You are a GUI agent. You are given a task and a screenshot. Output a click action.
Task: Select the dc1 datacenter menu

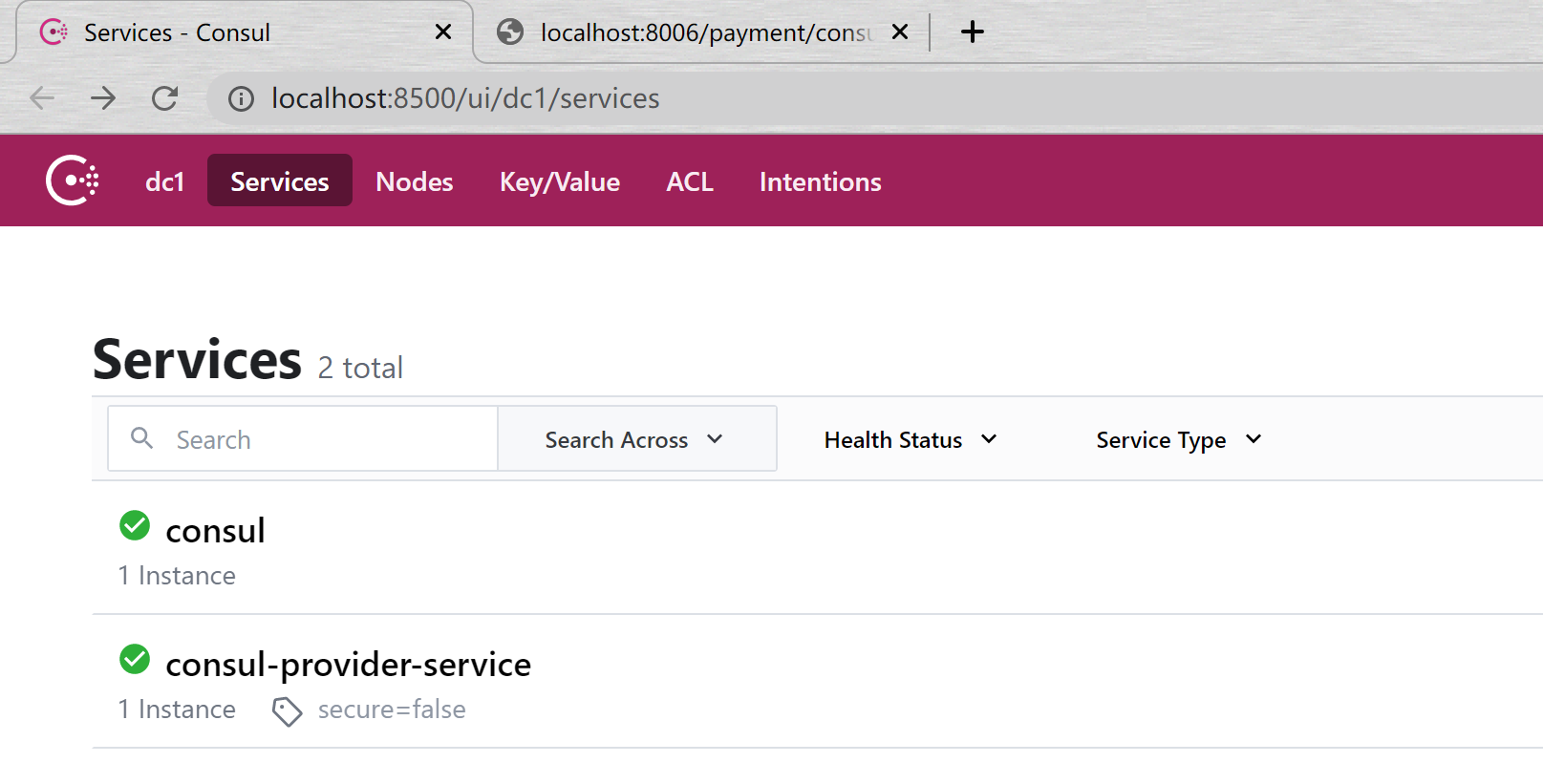tap(164, 181)
